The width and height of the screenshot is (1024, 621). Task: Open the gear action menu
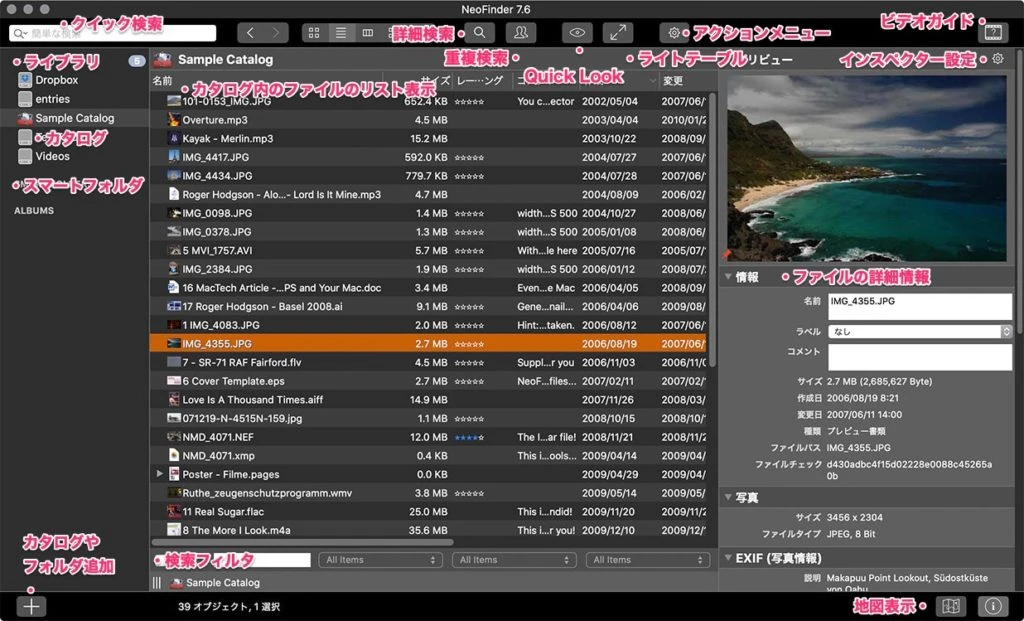(x=674, y=33)
